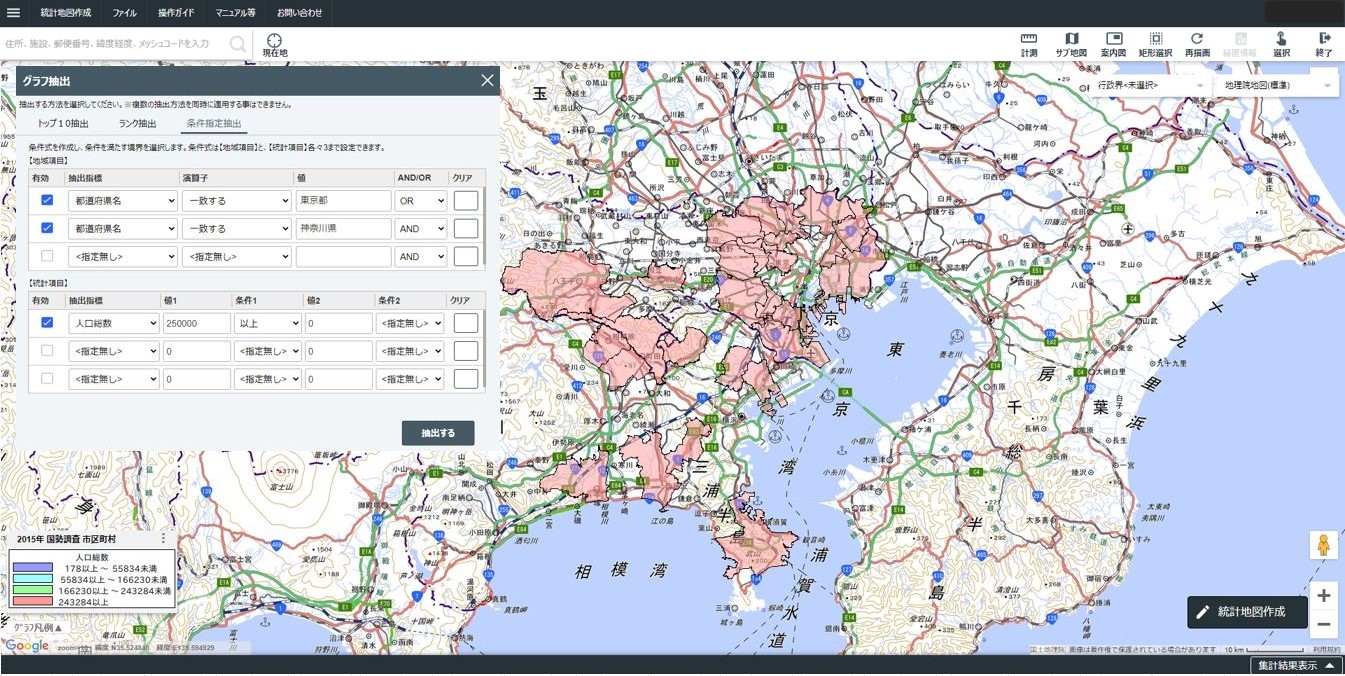
Task: Expand the 集計結果表示 panel
Action: pos(1295,666)
